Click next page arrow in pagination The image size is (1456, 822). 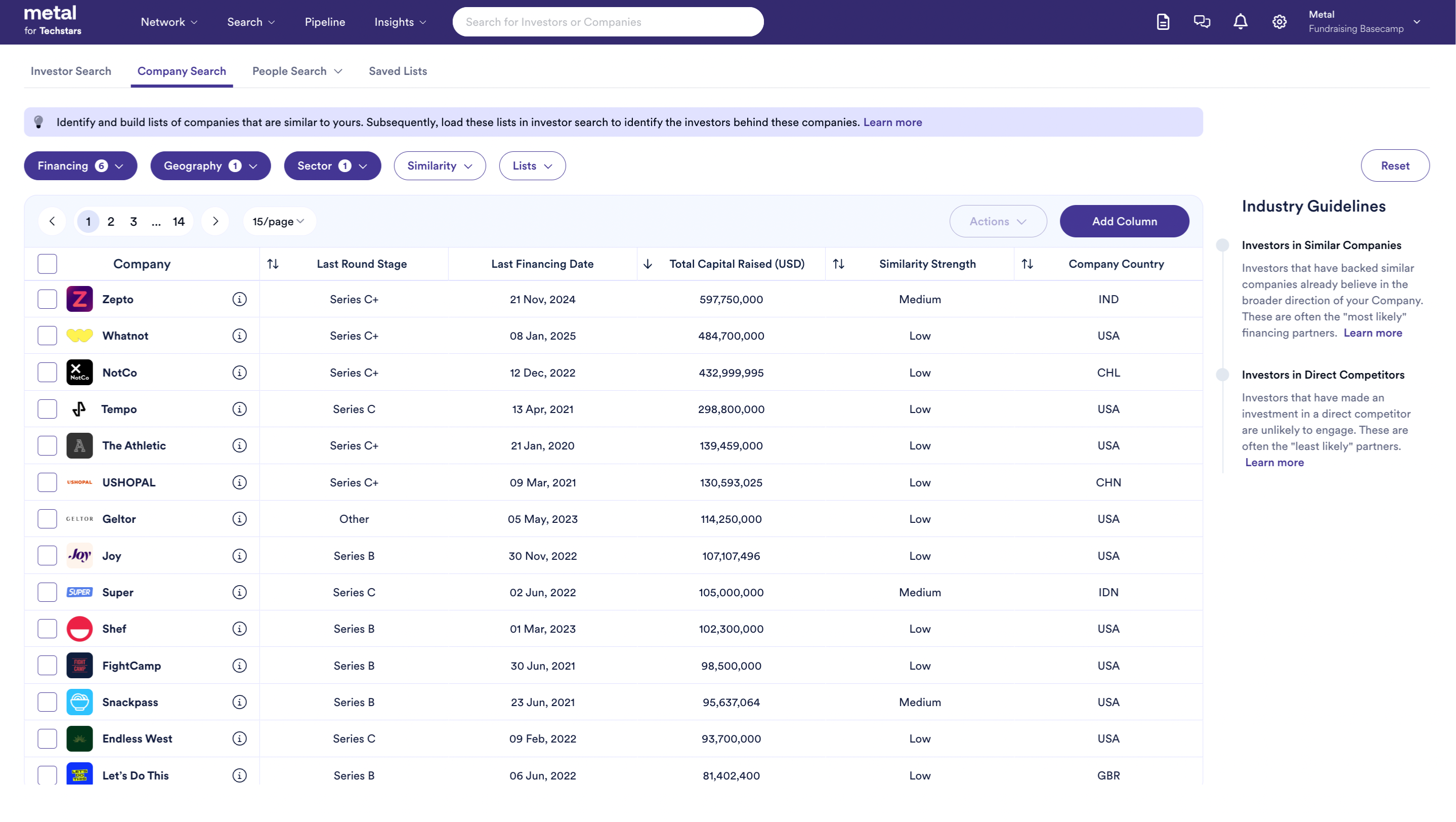(x=216, y=221)
